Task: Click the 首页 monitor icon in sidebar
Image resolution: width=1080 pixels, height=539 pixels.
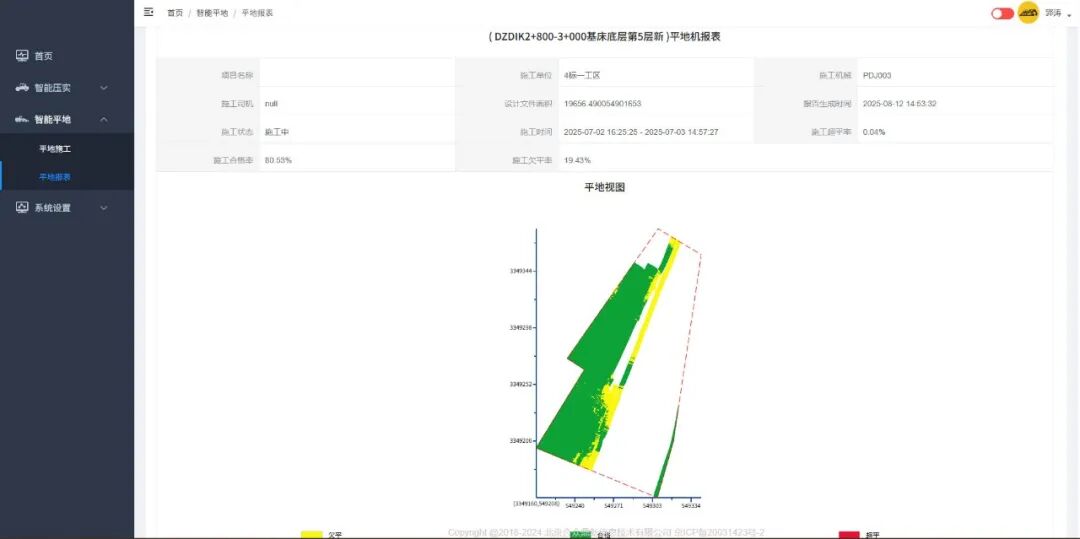Action: pos(22,56)
